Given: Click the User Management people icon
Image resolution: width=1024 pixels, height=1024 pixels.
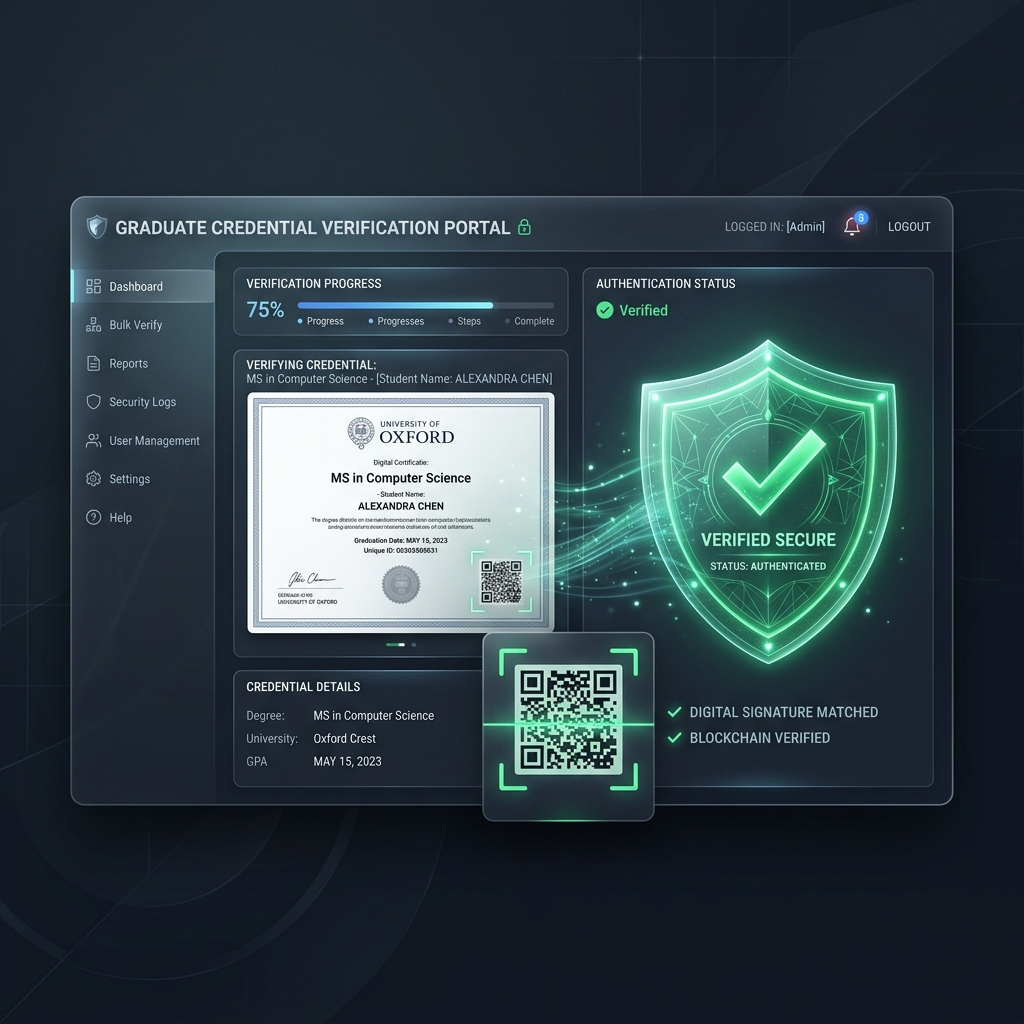Looking at the screenshot, I should coord(93,441).
